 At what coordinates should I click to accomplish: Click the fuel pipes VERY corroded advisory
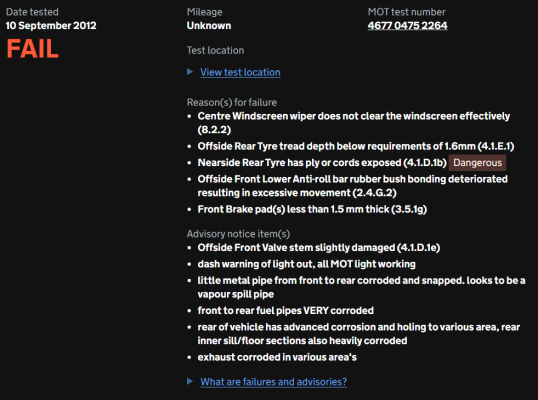[x=285, y=311]
